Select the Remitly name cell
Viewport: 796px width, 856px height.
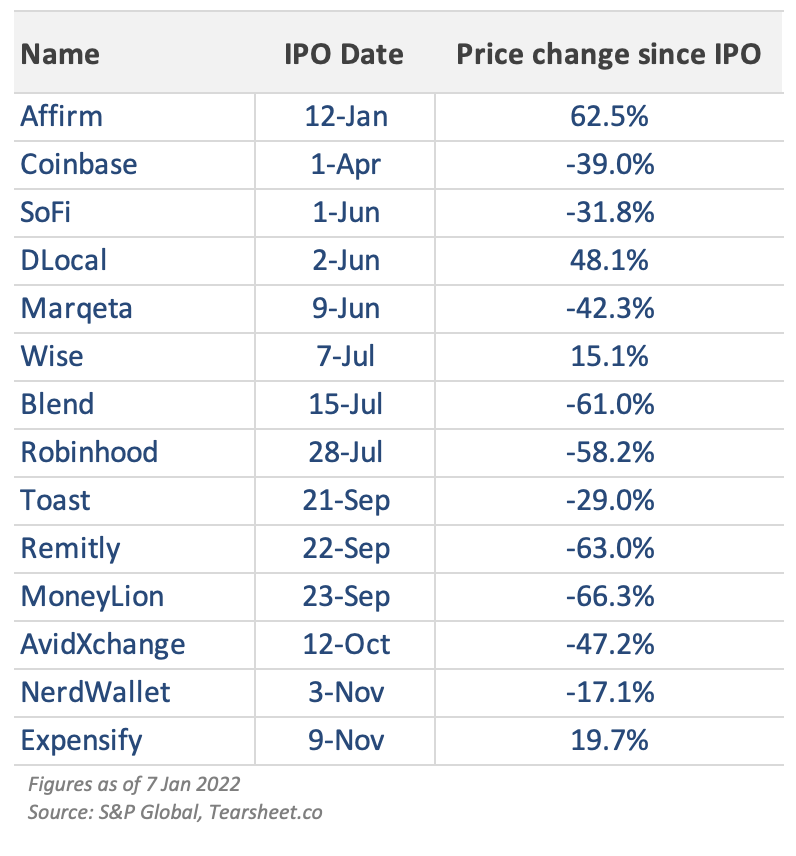pos(71,548)
